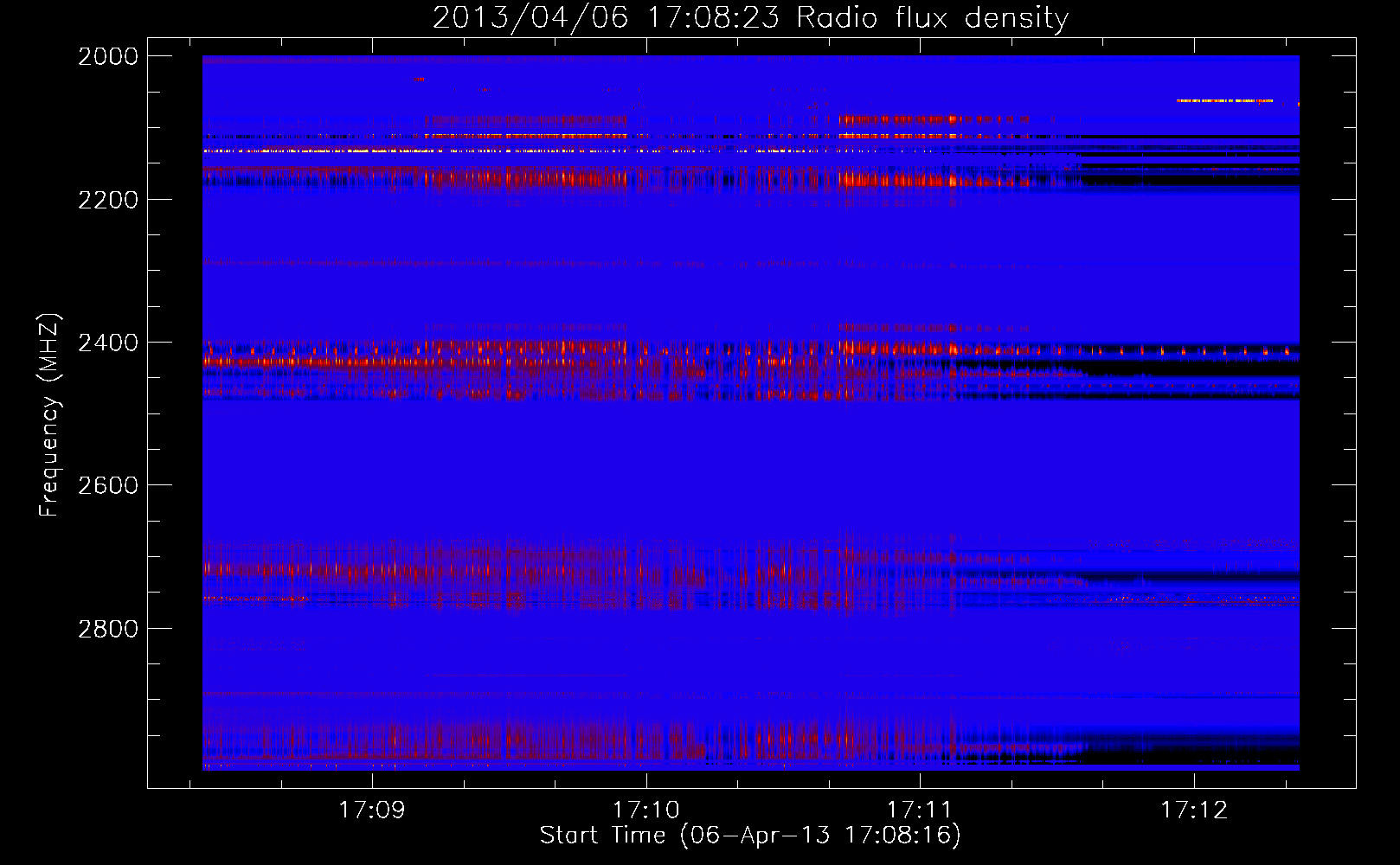Click the 17:11 time axis label
1400x865 pixels.
[920, 811]
